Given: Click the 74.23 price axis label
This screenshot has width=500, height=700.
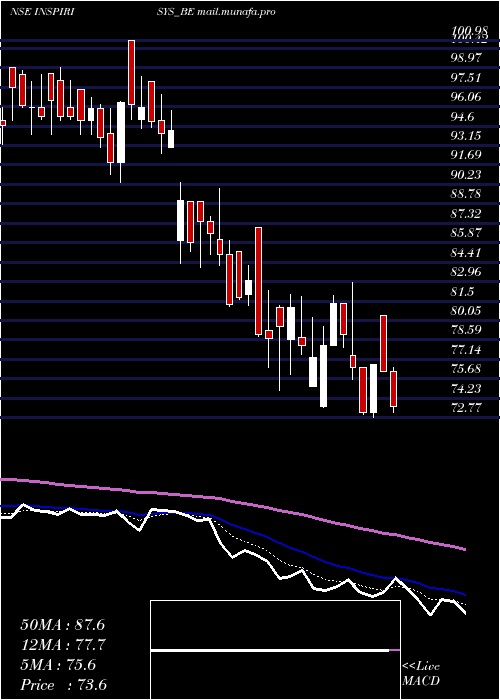Looking at the screenshot, I should point(466,388).
